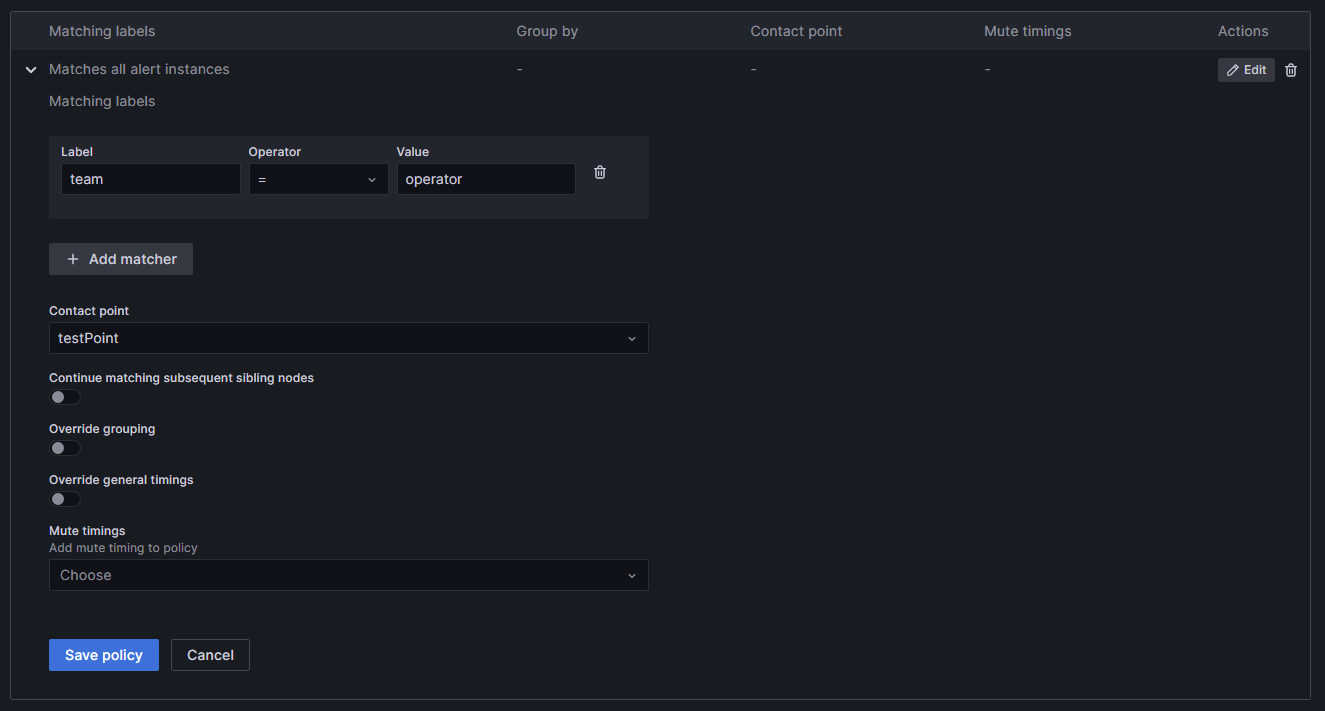1325x711 pixels.
Task: Open the Operator selector showing equals sign
Action: coord(318,179)
